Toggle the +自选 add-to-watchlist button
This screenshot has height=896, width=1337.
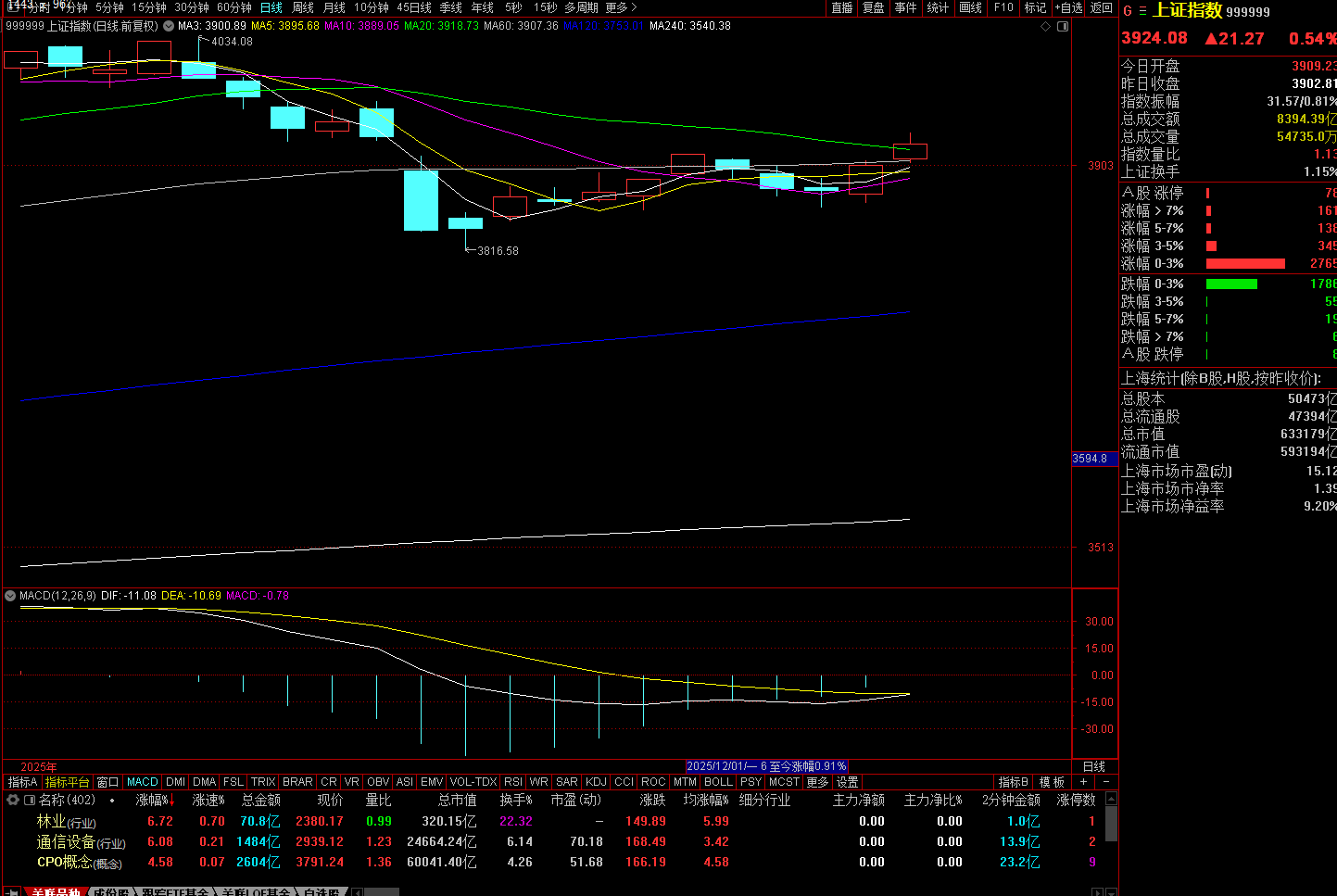tap(1068, 7)
